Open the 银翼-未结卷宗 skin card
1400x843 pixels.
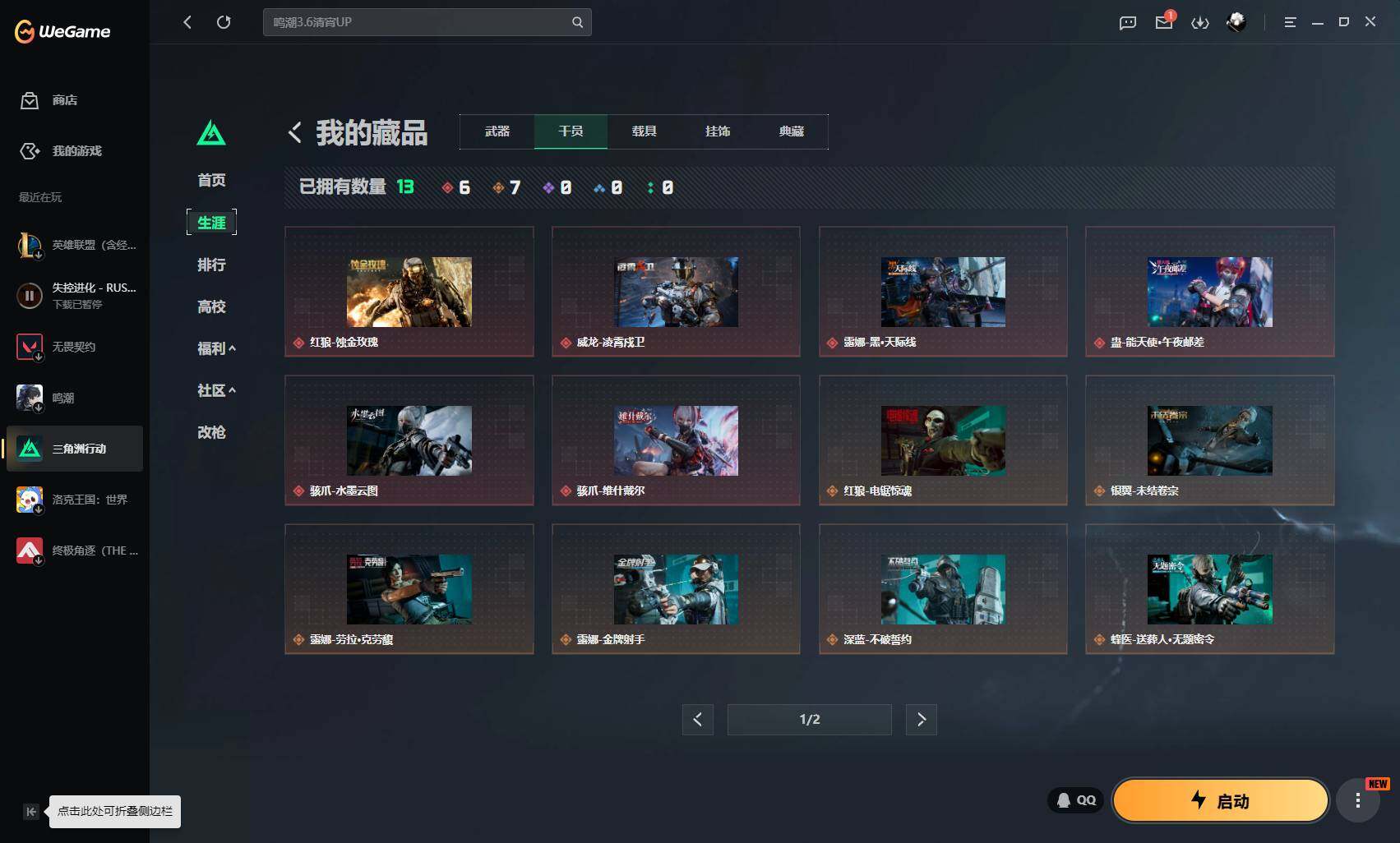click(1210, 440)
